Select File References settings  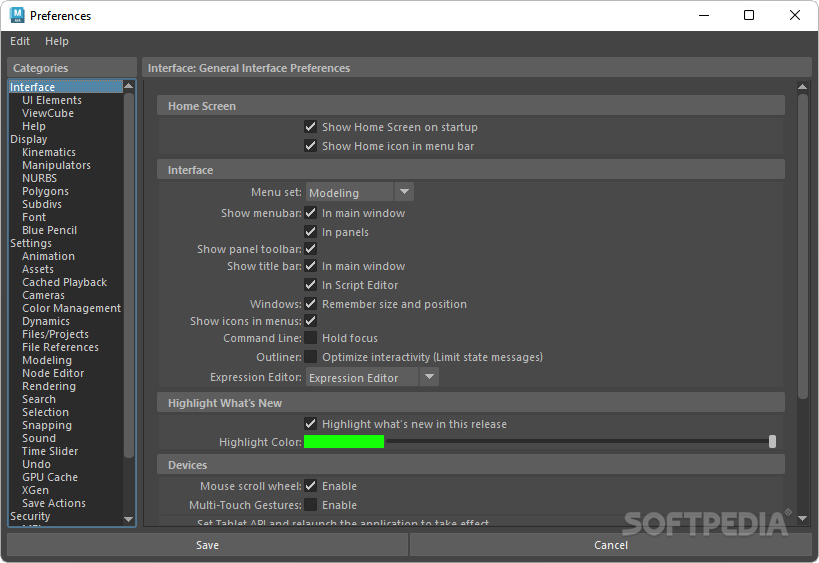60,347
